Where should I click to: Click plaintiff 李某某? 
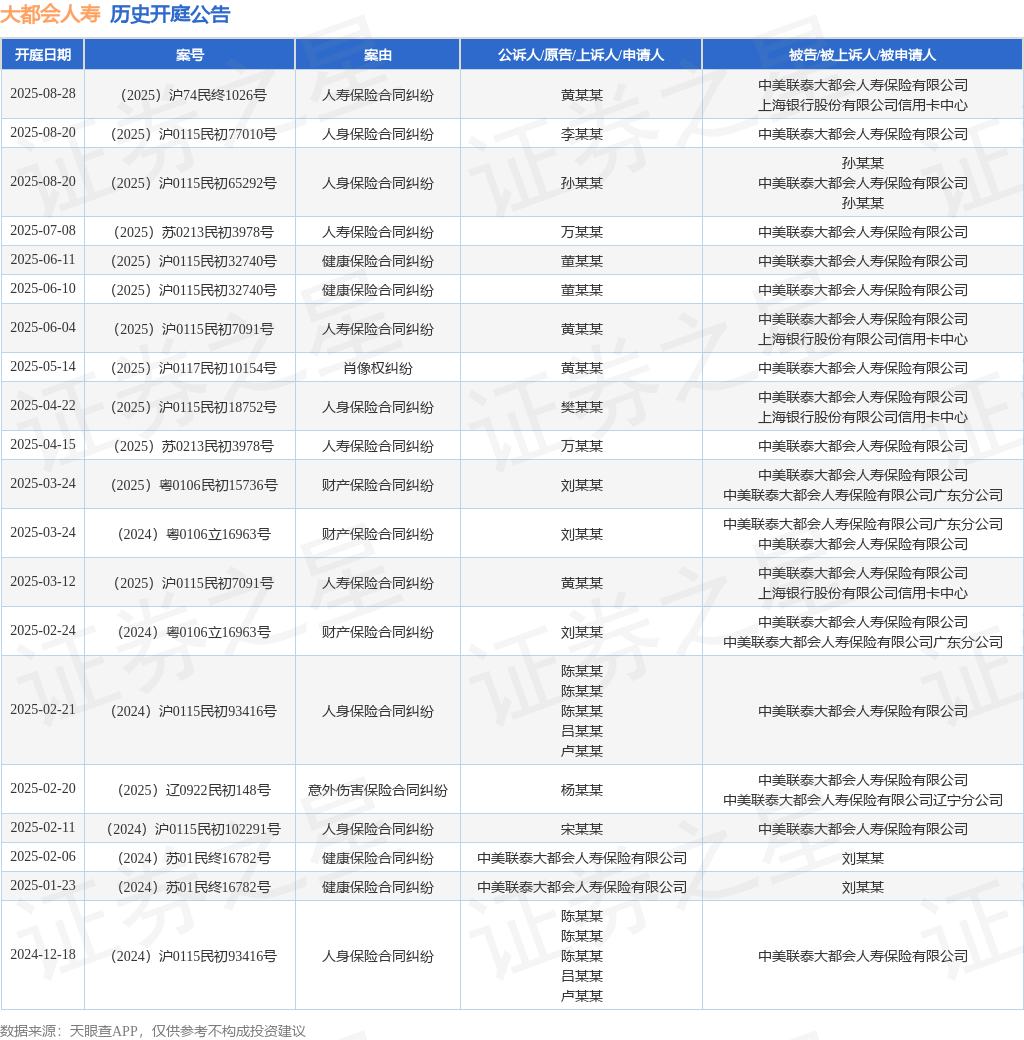tap(581, 134)
